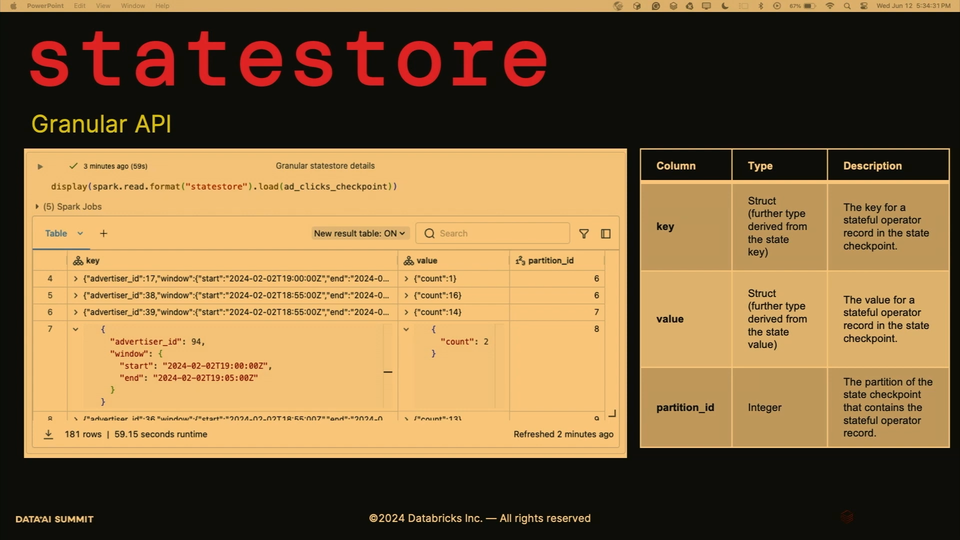Click the display(spark.read.format...) code line
This screenshot has width=960, height=540.
coord(224,186)
